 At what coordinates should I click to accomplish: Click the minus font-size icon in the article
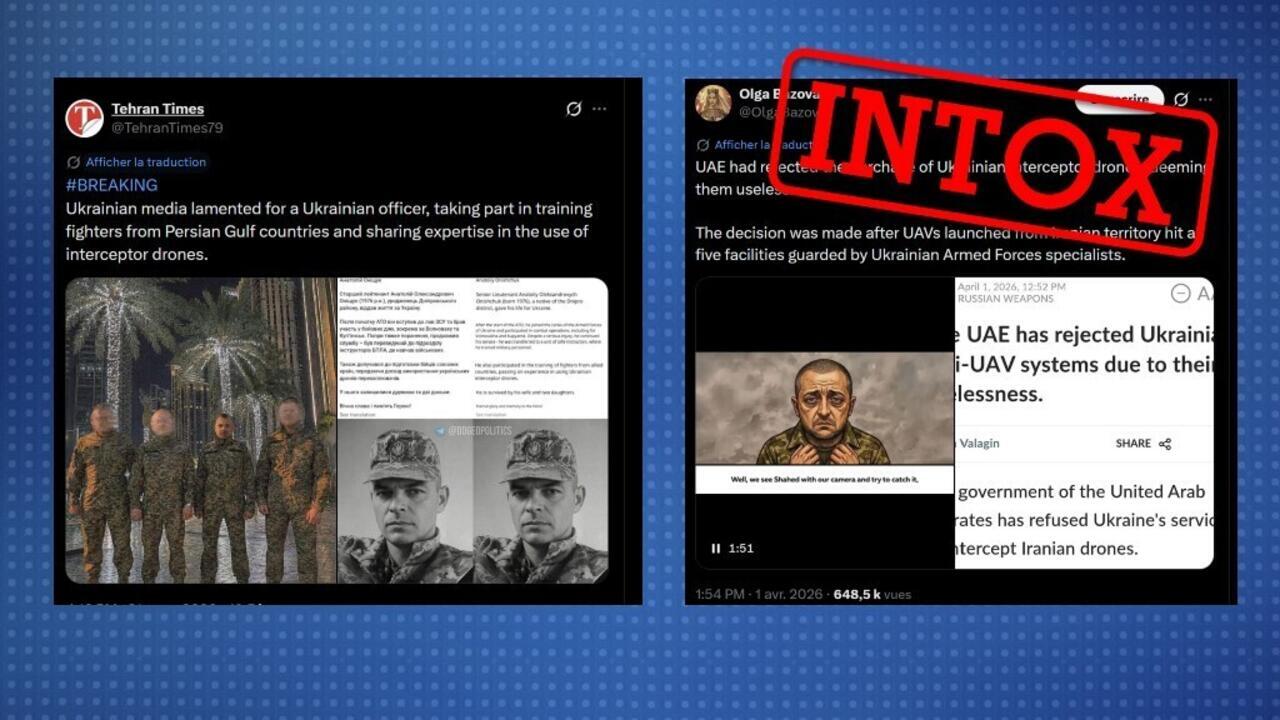1180,293
